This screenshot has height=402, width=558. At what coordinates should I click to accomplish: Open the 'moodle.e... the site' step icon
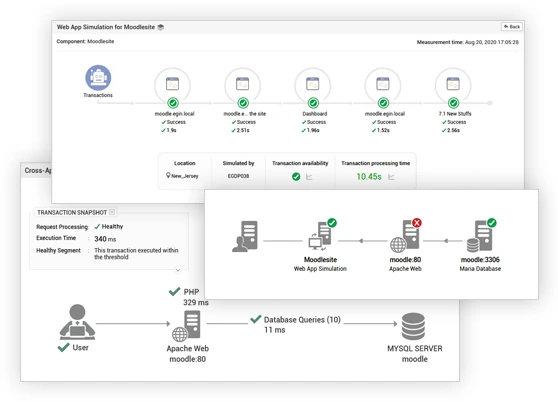click(x=243, y=84)
